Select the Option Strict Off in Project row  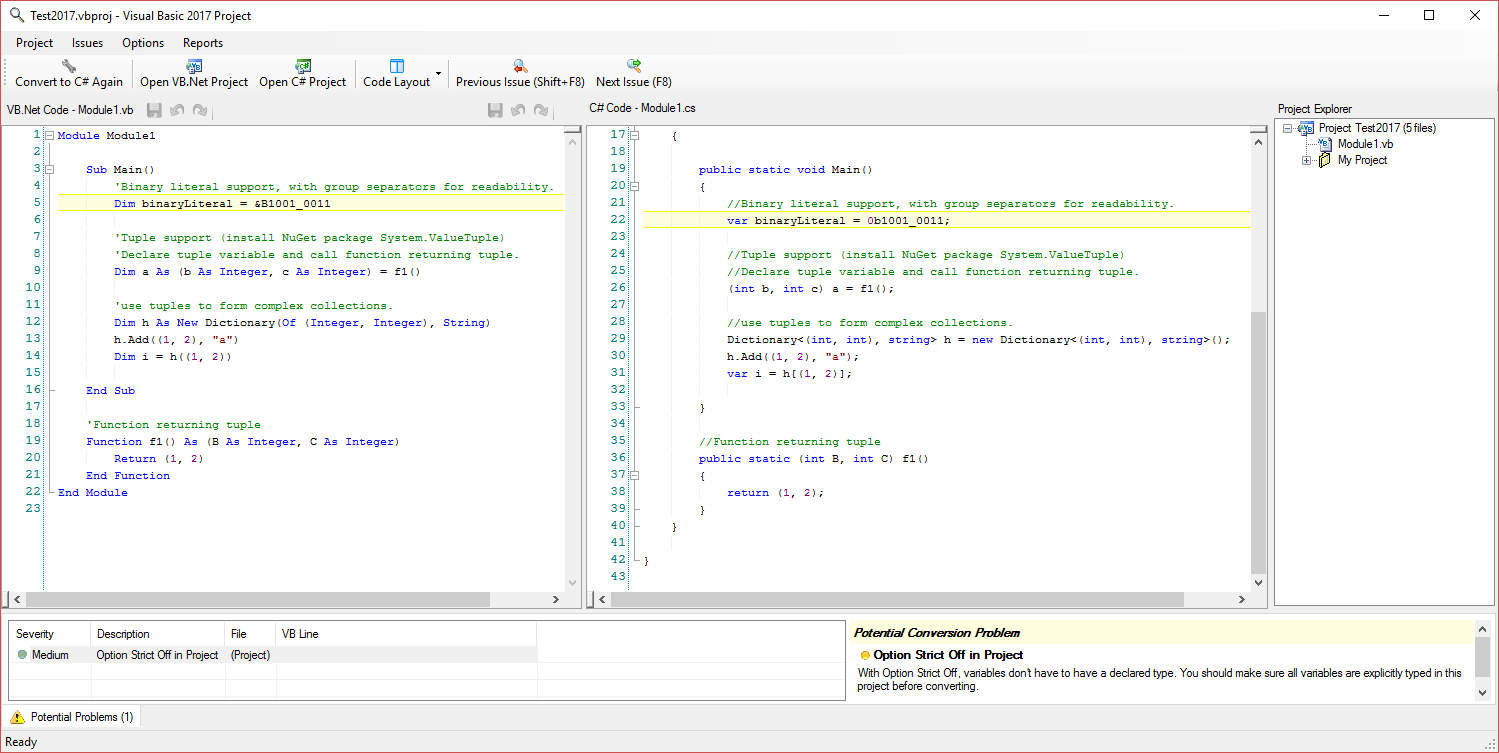tap(273, 655)
